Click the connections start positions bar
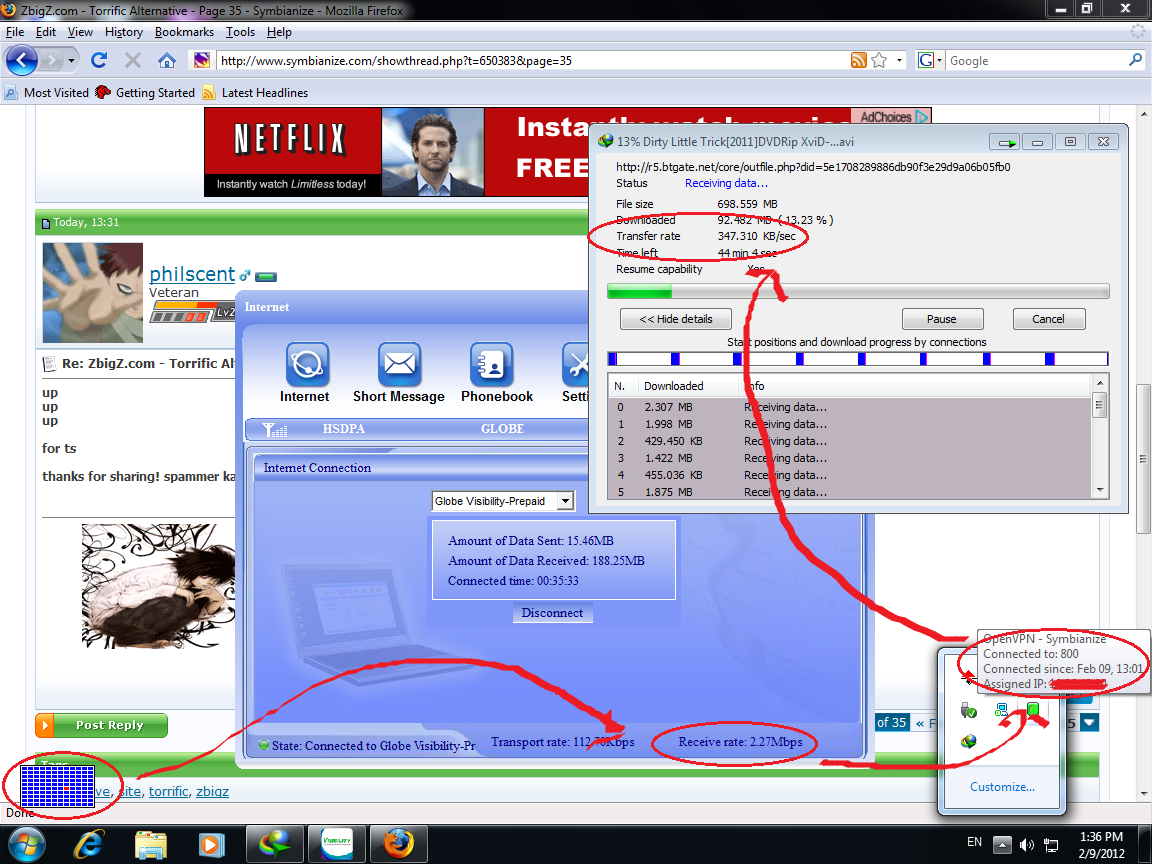This screenshot has width=1152, height=864. [858, 359]
